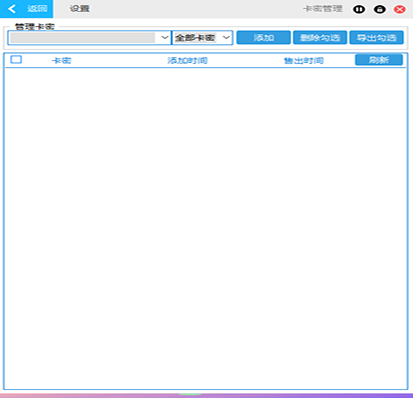Viewport: 413px width, 398px height.
Task: Click the 卡密管理 title text
Action: [x=323, y=9]
